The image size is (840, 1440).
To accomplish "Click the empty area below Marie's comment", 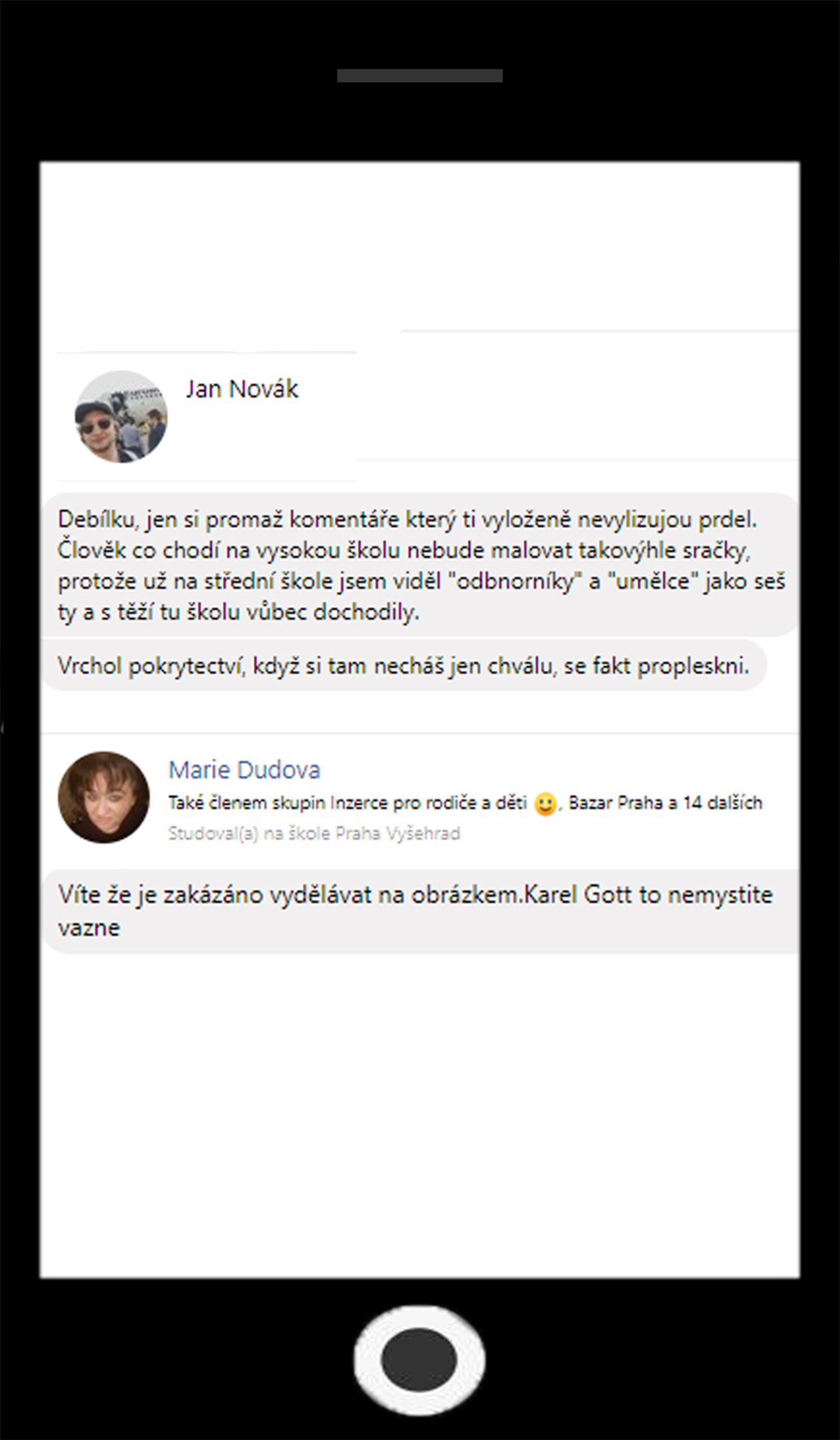I will click(x=420, y=1113).
